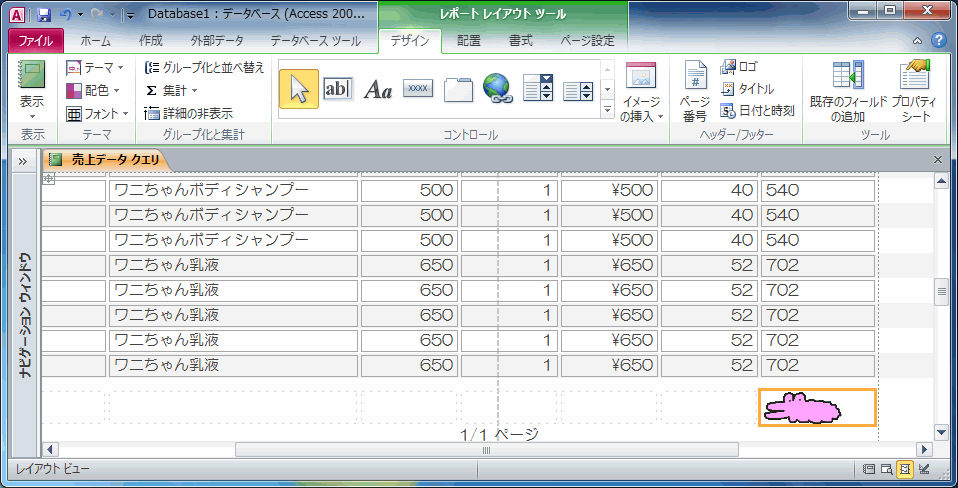The image size is (958, 488).
Task: Choose the Combo Box control
Action: click(x=538, y=89)
